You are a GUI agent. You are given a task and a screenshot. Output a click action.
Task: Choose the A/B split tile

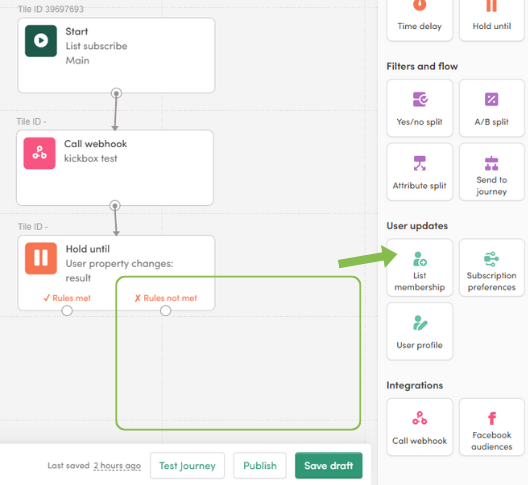(x=491, y=108)
